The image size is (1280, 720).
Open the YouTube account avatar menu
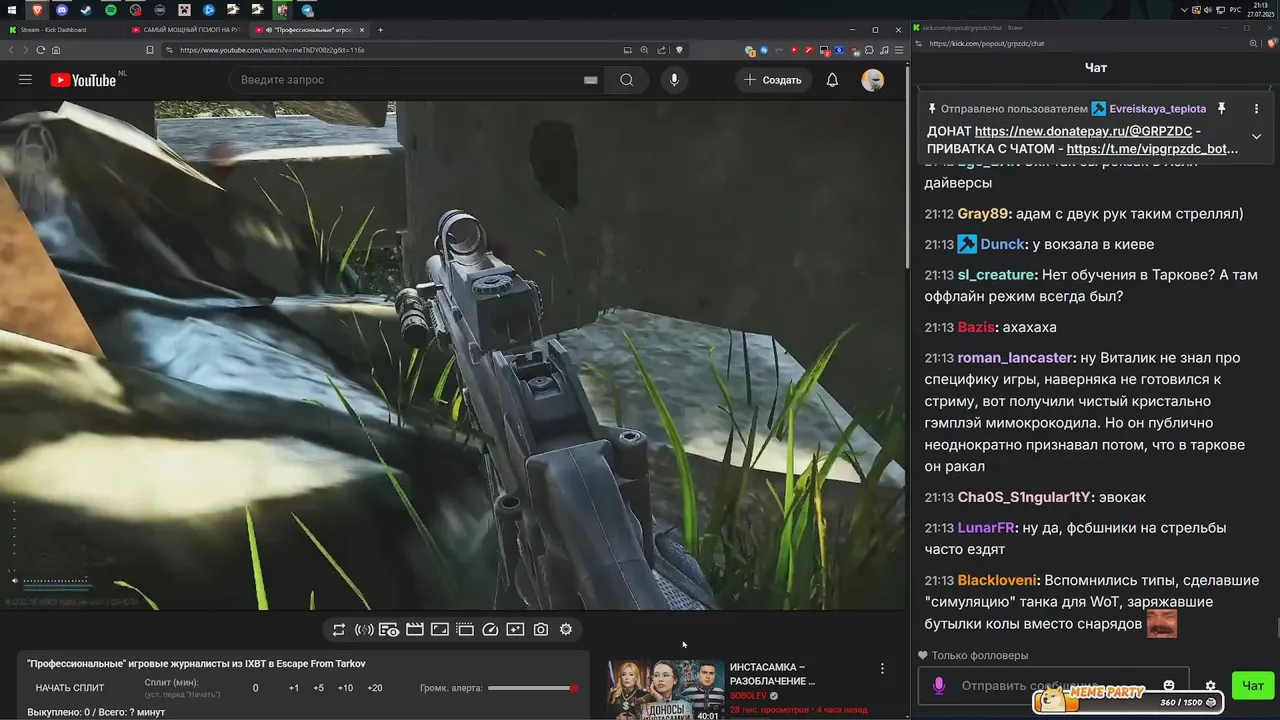tap(873, 80)
